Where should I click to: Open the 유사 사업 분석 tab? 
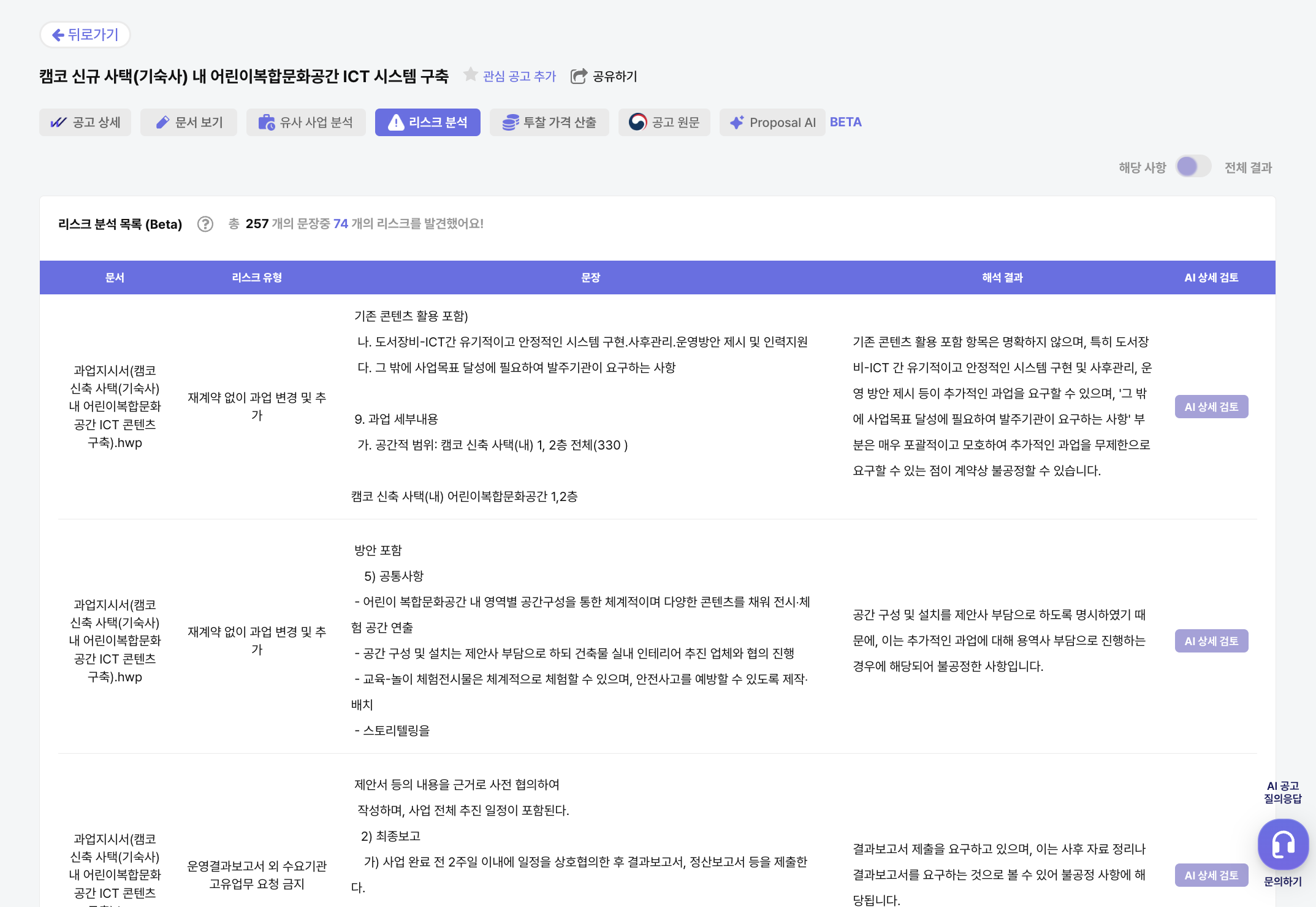306,122
